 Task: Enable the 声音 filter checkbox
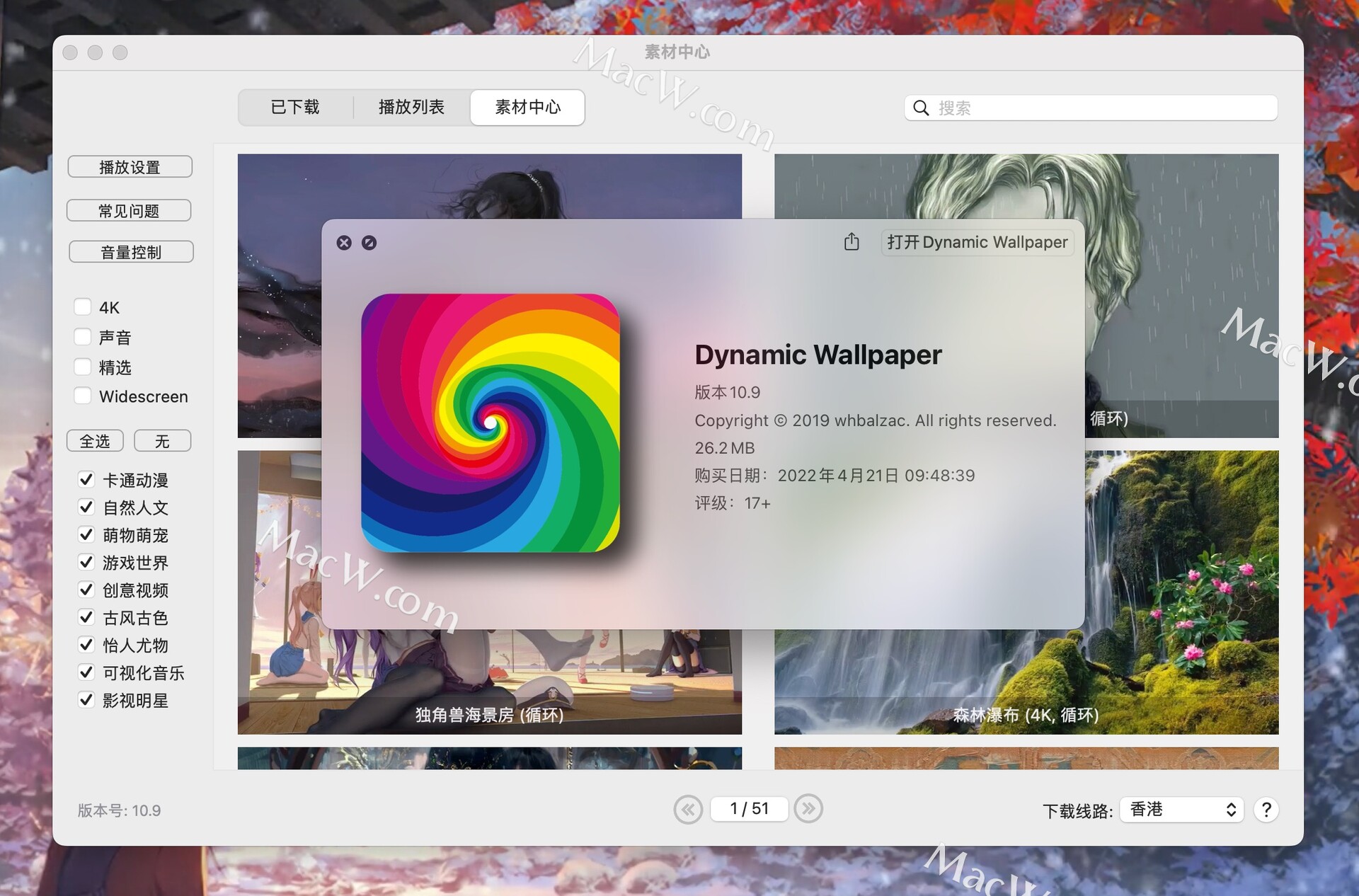(x=83, y=337)
